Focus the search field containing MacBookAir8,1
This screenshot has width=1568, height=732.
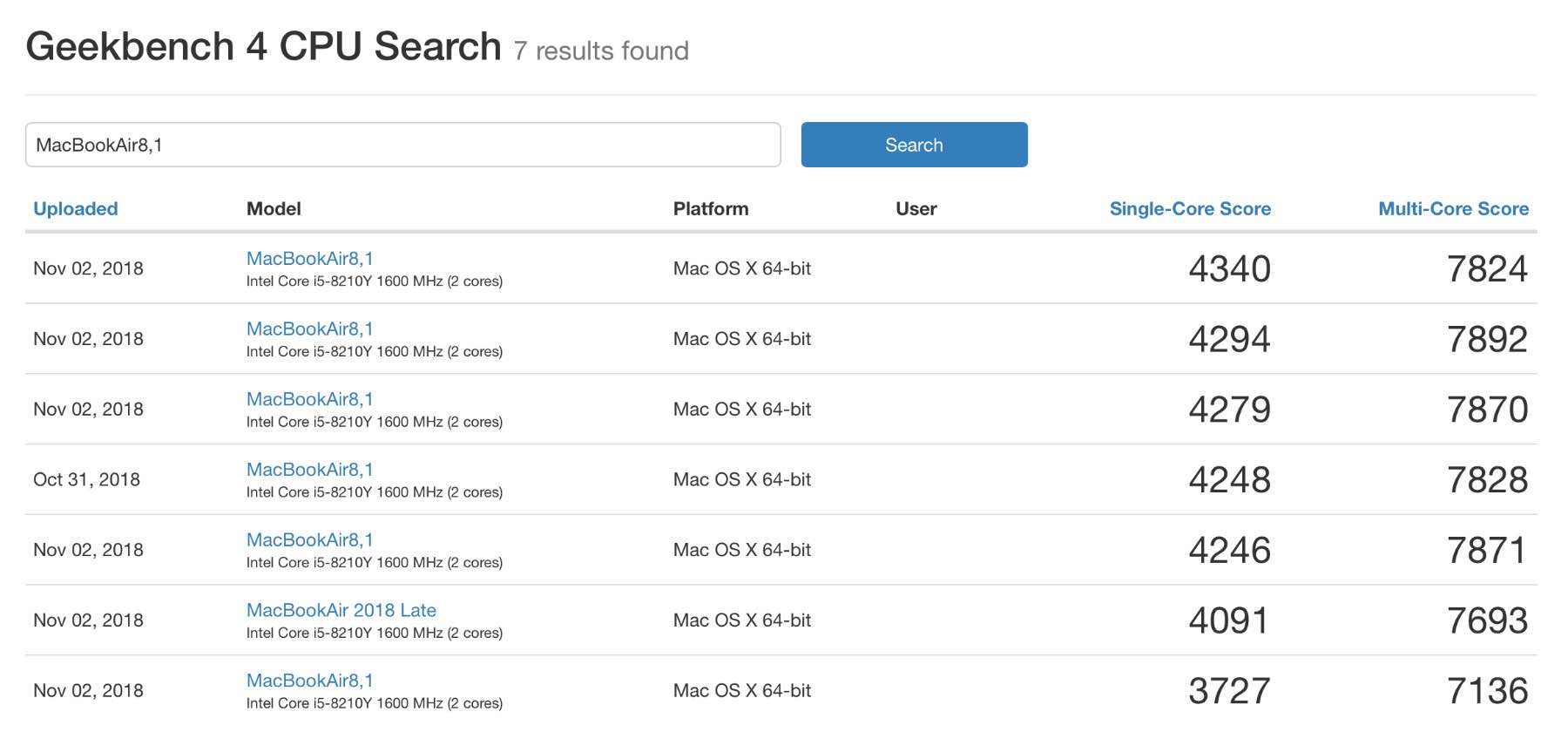402,145
